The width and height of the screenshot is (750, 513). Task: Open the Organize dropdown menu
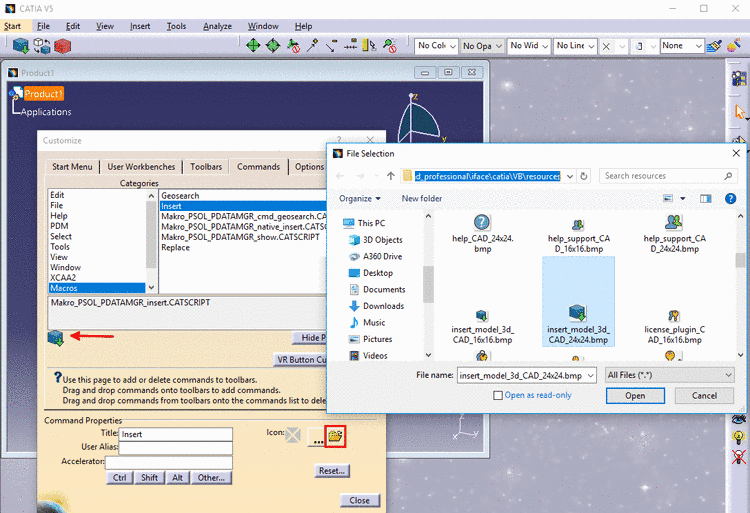click(x=360, y=199)
